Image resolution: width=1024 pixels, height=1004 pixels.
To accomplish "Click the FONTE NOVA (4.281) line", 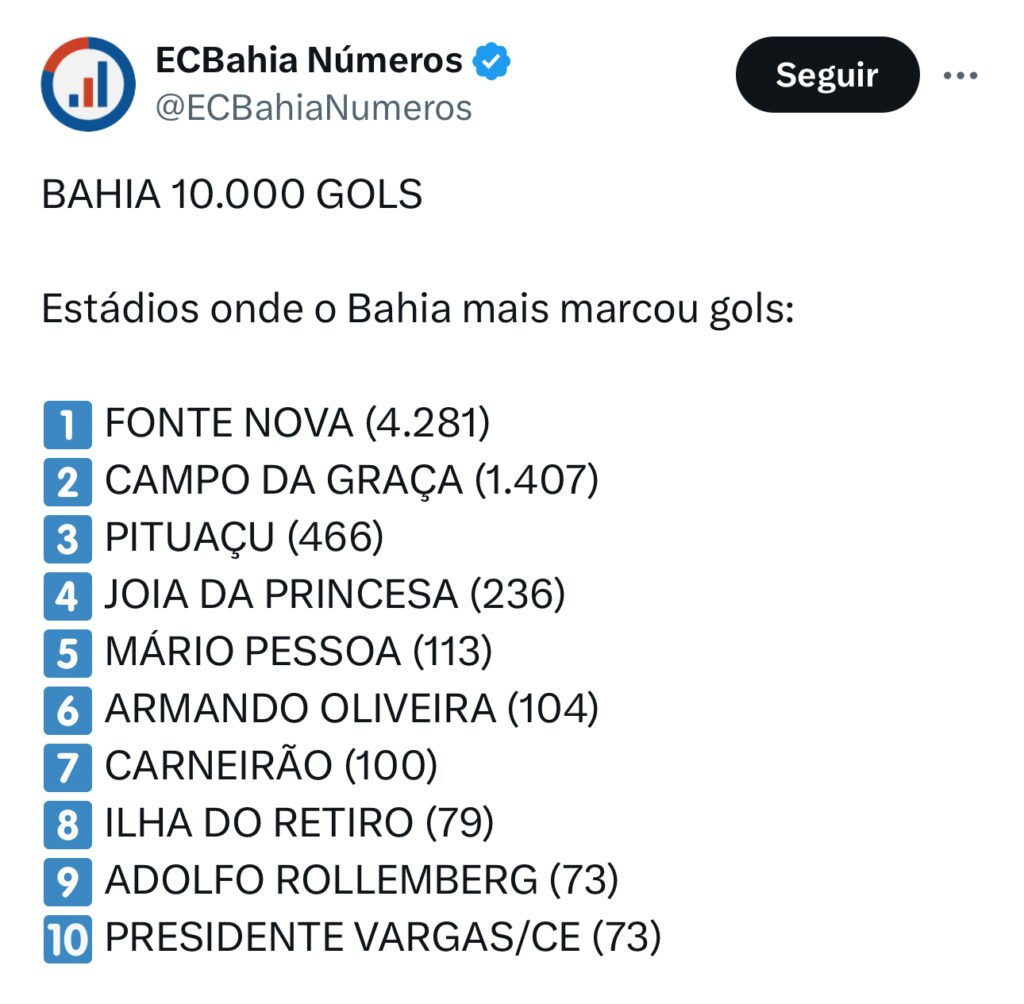I will [298, 425].
